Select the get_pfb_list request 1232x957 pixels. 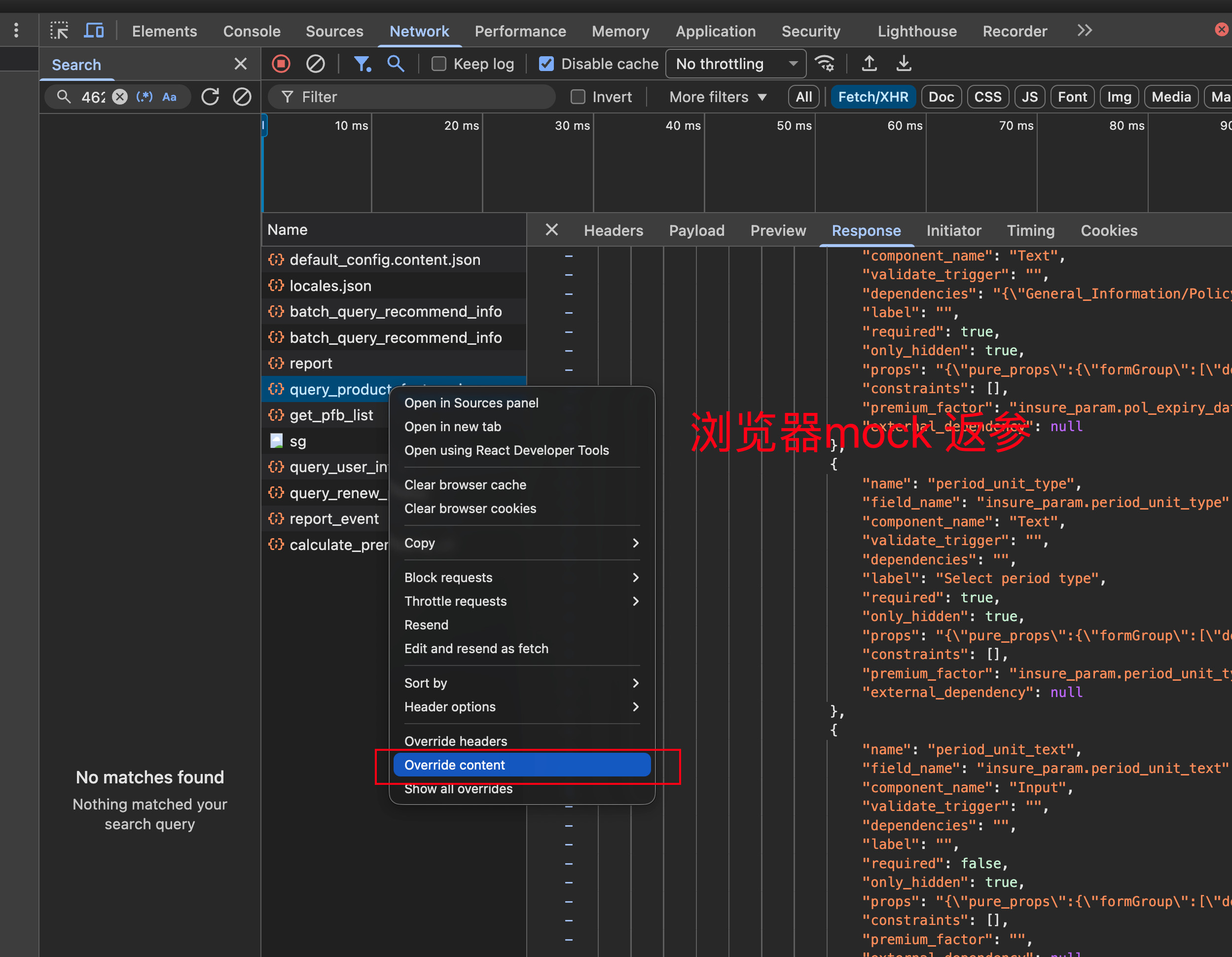326,415
